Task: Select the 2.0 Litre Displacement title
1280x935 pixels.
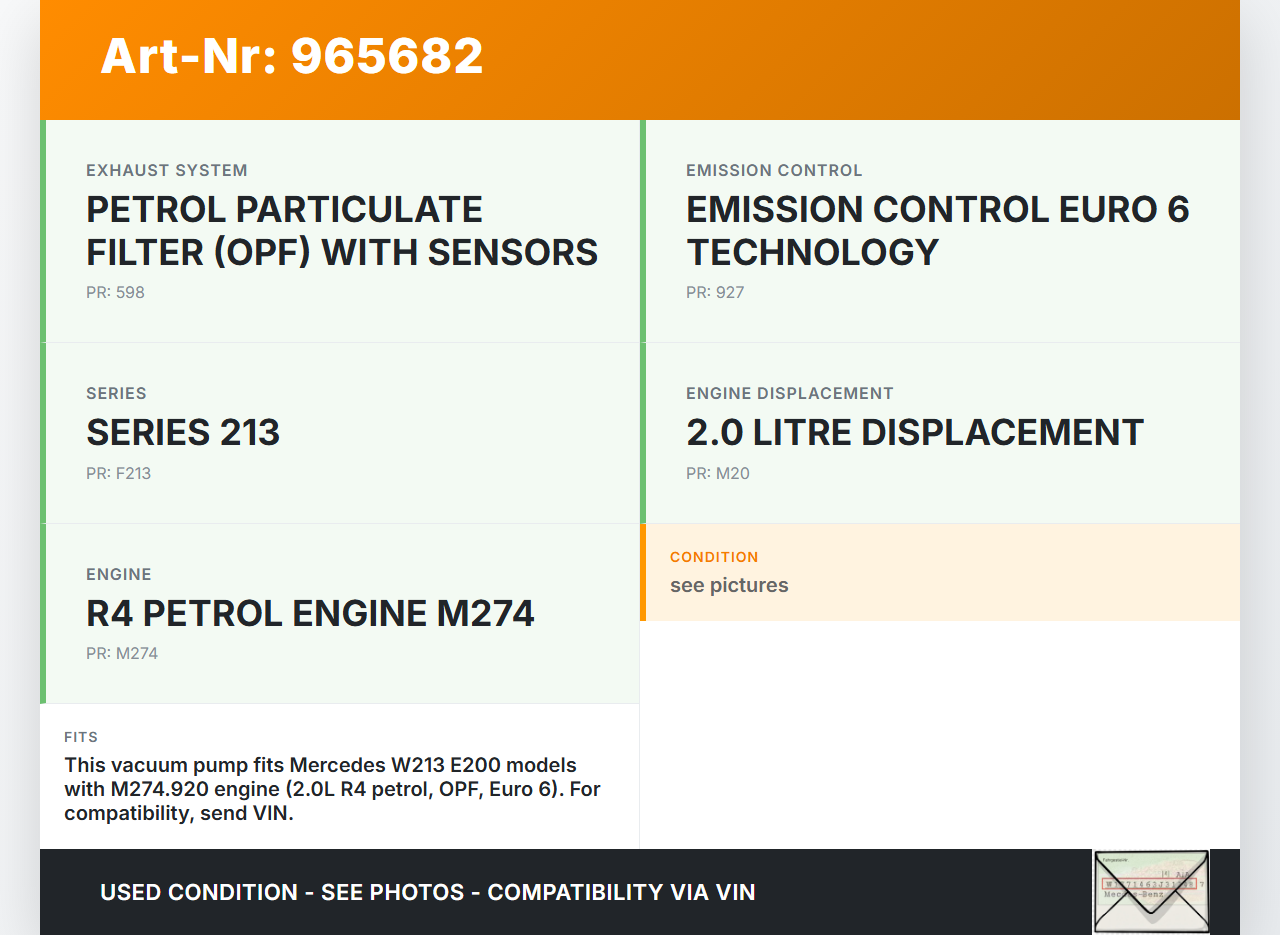Action: coord(914,432)
